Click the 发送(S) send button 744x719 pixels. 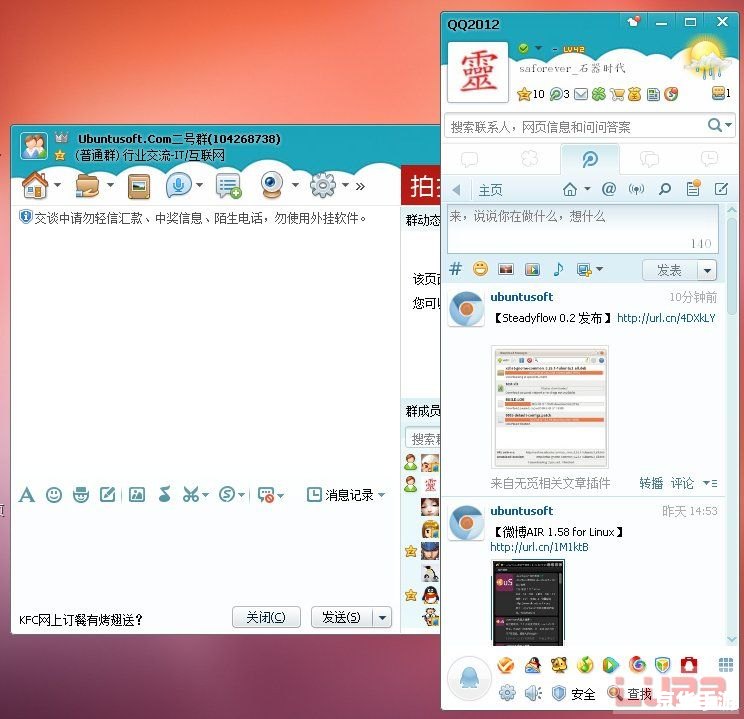[342, 617]
